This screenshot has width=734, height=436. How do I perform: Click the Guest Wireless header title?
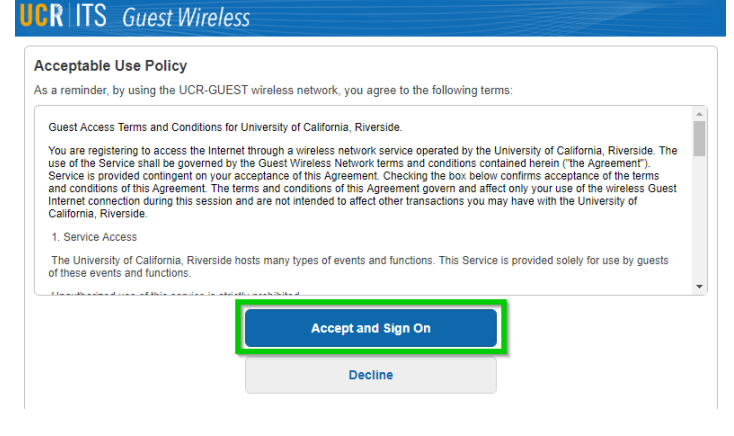tap(186, 18)
